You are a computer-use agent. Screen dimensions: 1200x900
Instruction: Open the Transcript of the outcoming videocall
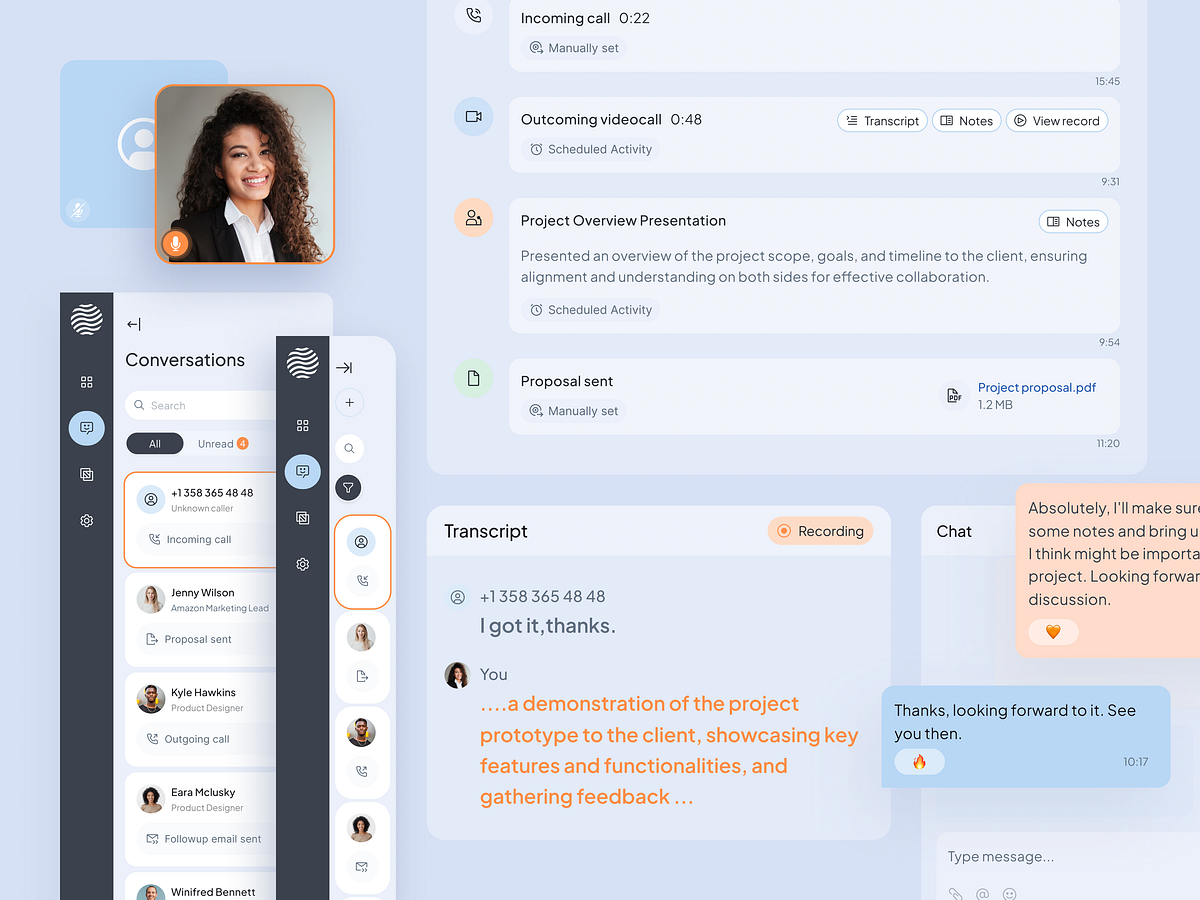[882, 120]
